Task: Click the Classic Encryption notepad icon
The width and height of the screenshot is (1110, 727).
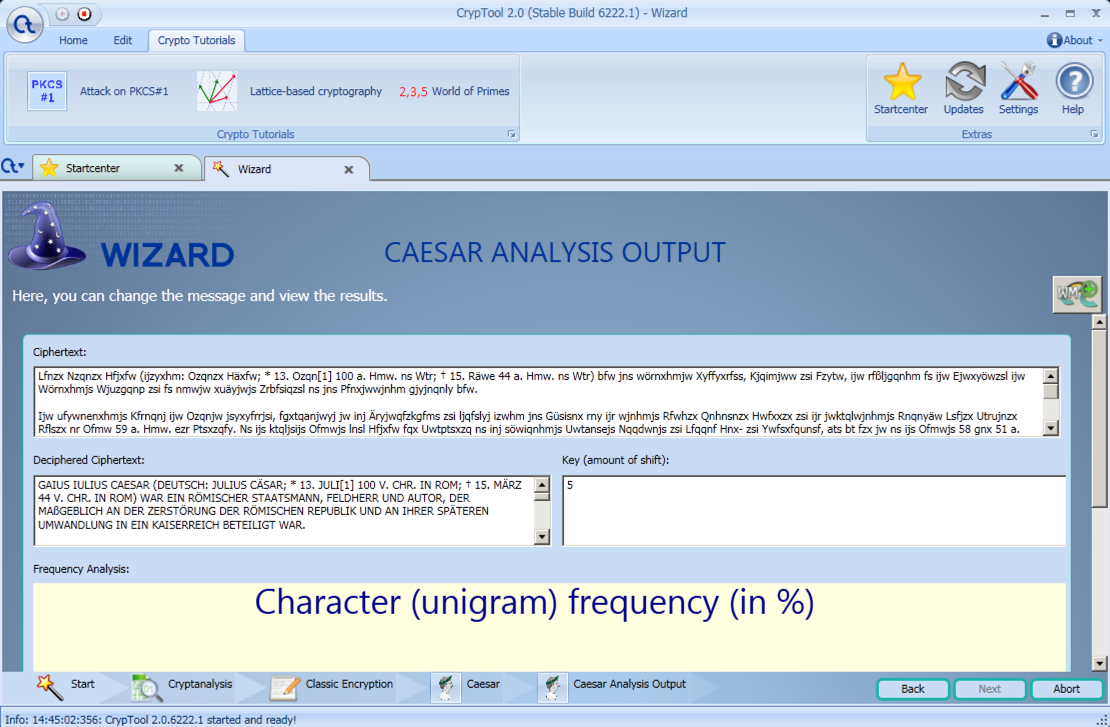Action: coord(285,687)
